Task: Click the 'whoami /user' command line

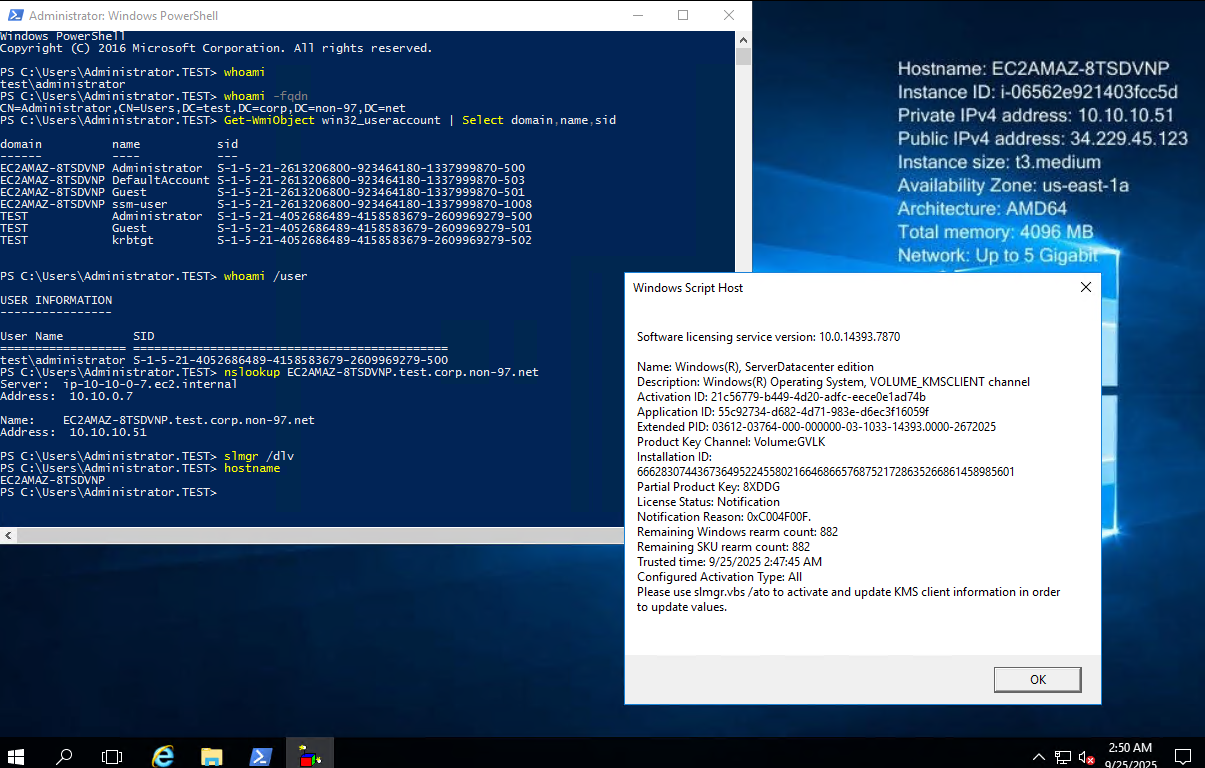Action: [154, 276]
